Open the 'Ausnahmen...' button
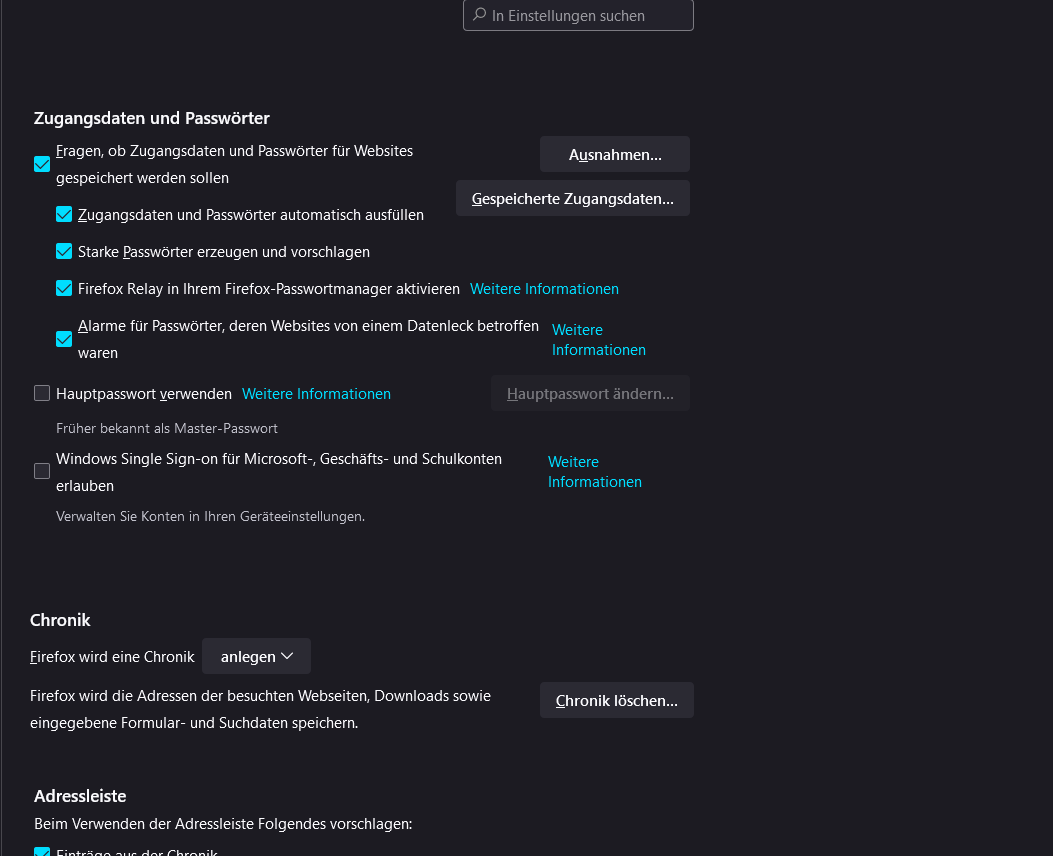The image size is (1053, 856). click(615, 155)
